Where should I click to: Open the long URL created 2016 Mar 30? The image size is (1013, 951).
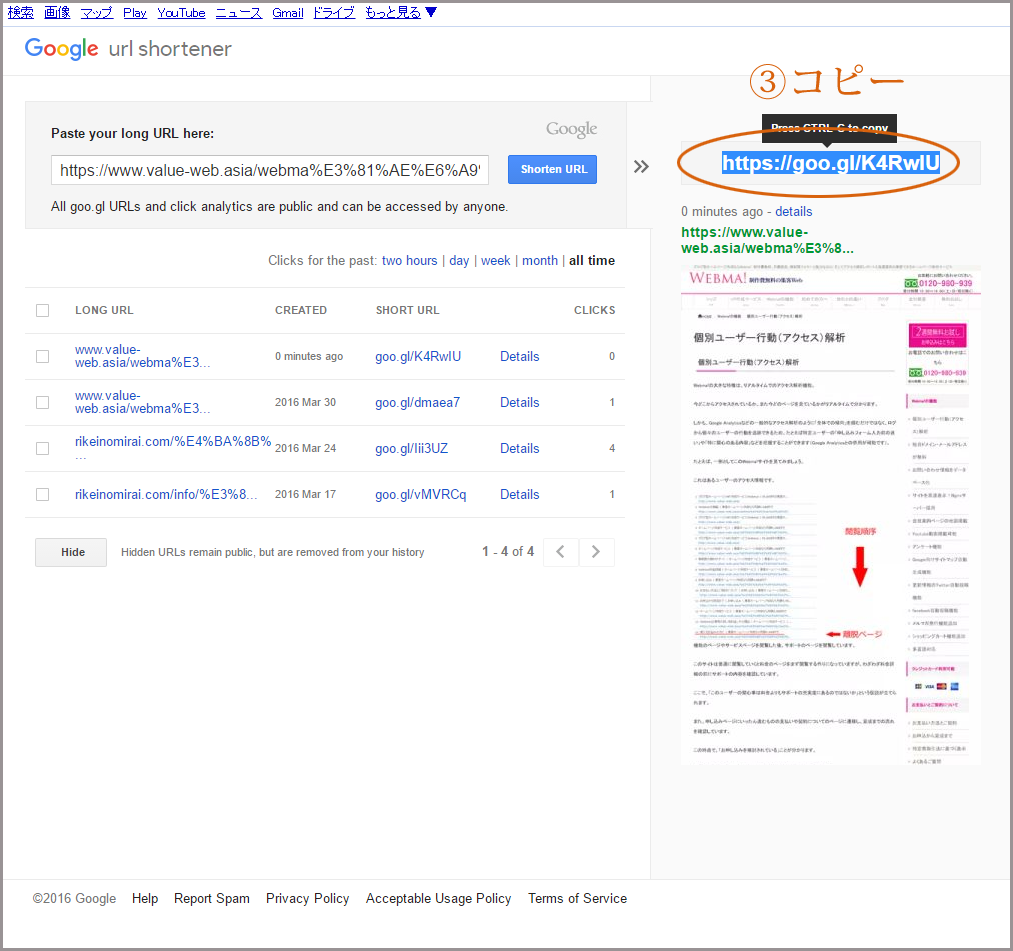pyautogui.click(x=142, y=402)
